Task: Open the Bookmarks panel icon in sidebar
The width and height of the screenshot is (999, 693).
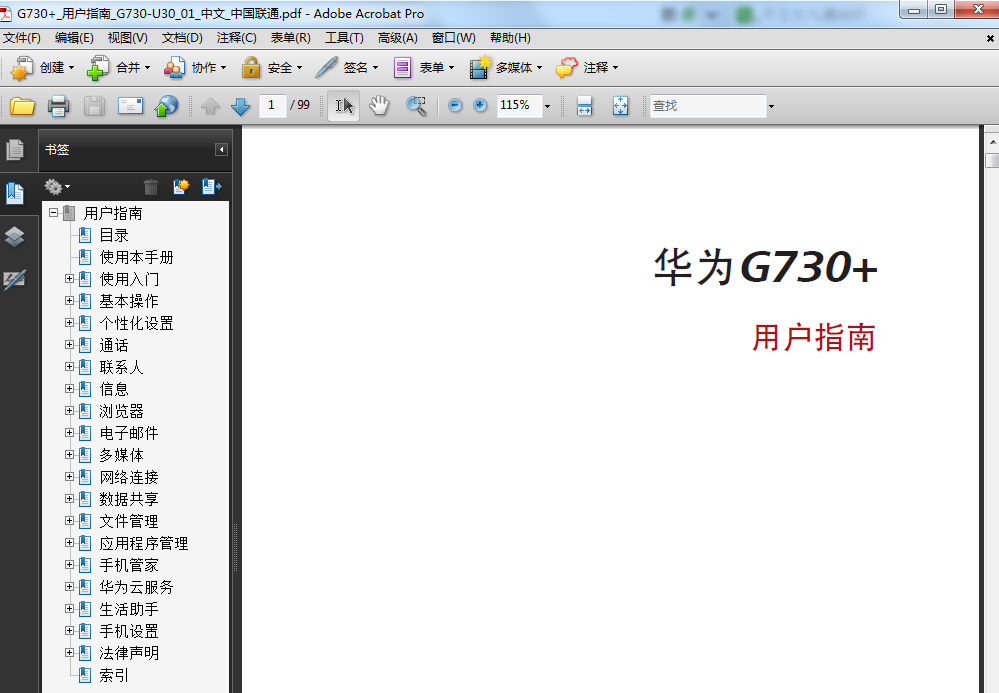Action: [x=15, y=193]
